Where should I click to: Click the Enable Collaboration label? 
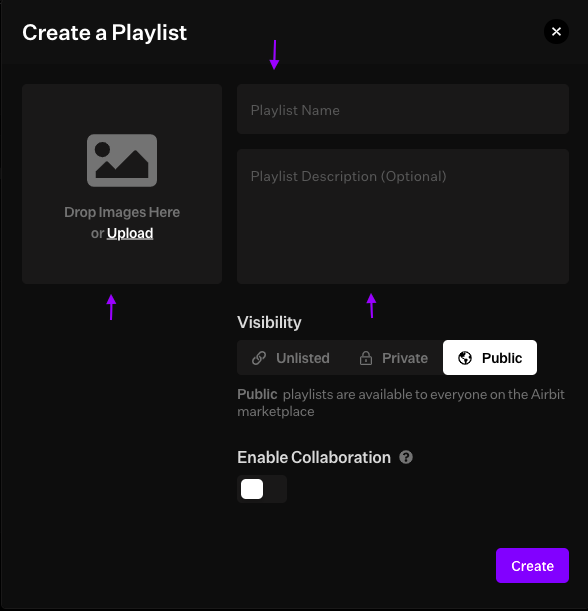tap(314, 457)
